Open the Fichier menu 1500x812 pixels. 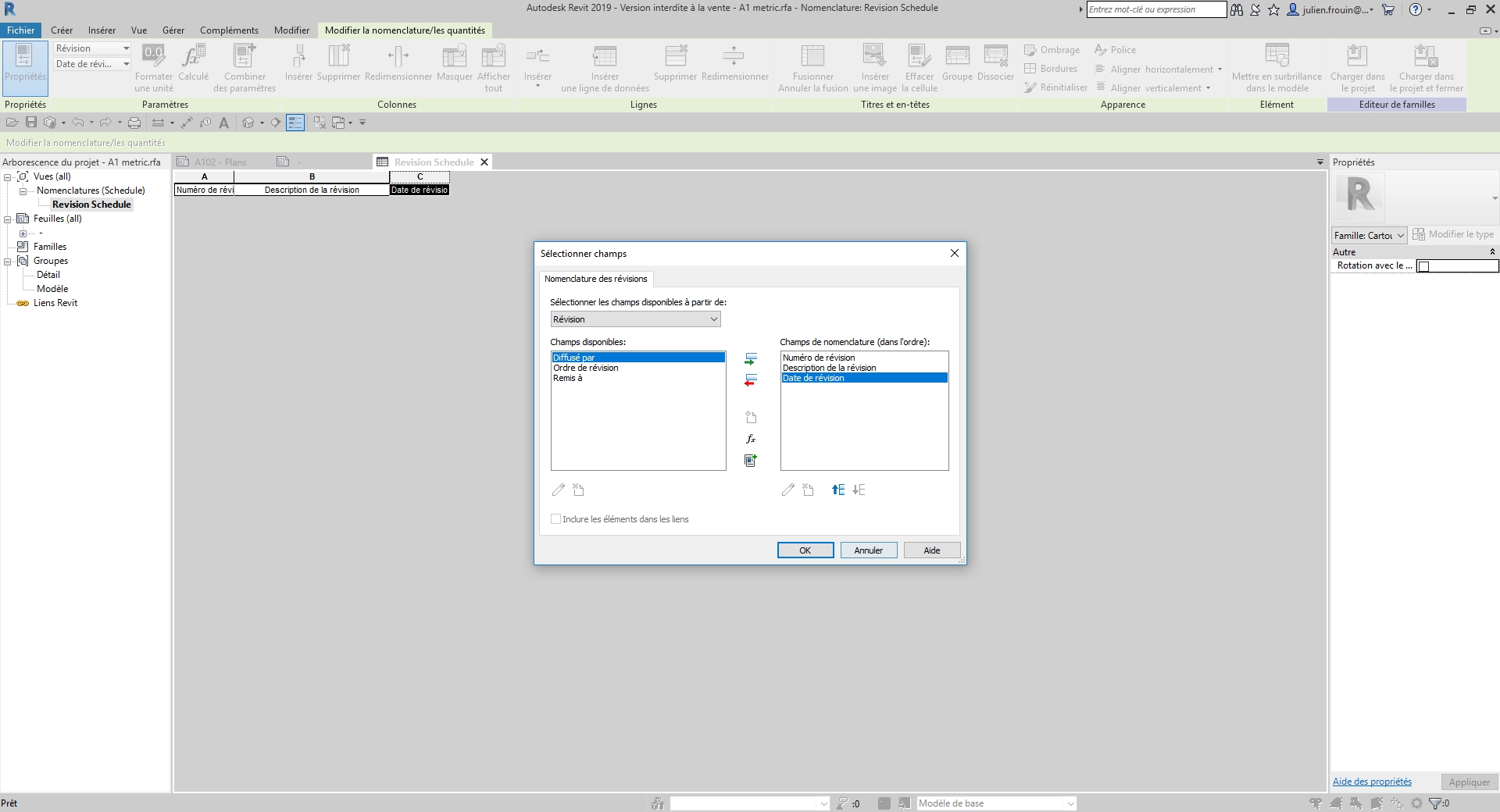point(21,30)
